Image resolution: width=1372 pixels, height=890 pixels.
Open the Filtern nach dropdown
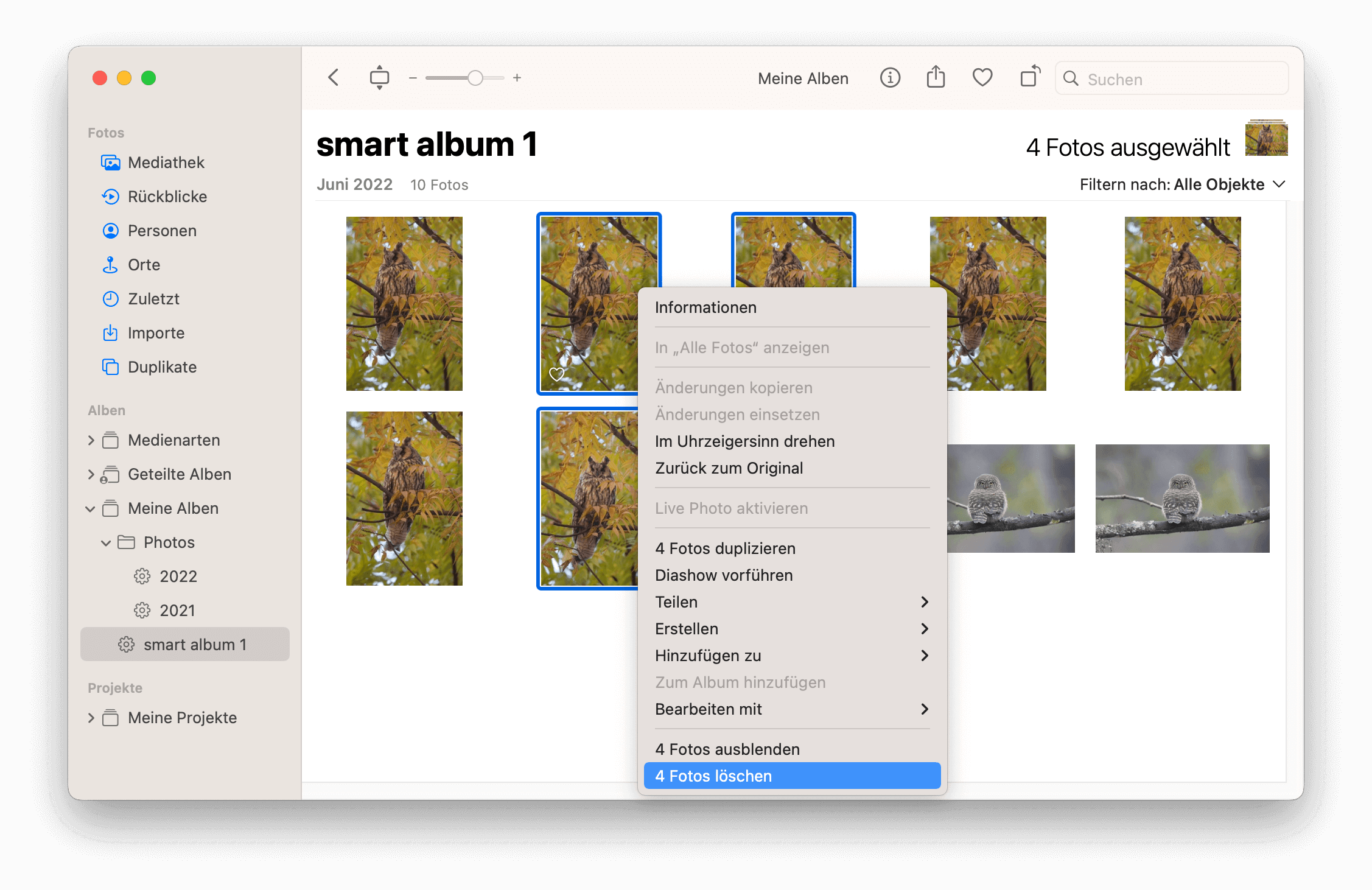[1183, 184]
